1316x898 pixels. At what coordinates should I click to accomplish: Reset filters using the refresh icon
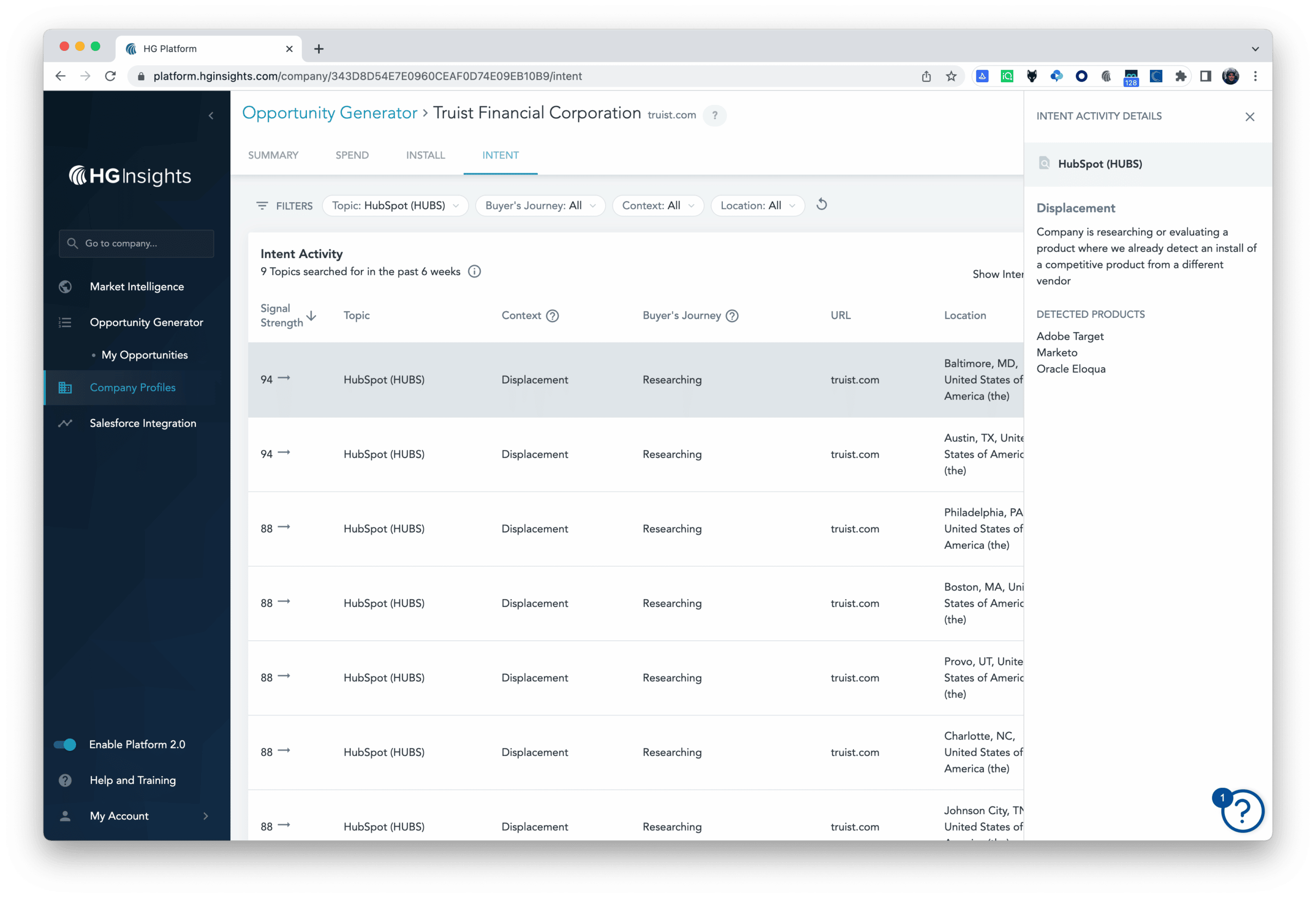click(x=821, y=204)
